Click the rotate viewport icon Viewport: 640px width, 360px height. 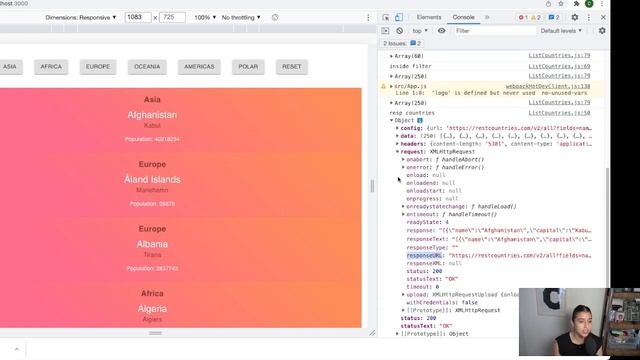click(x=275, y=18)
